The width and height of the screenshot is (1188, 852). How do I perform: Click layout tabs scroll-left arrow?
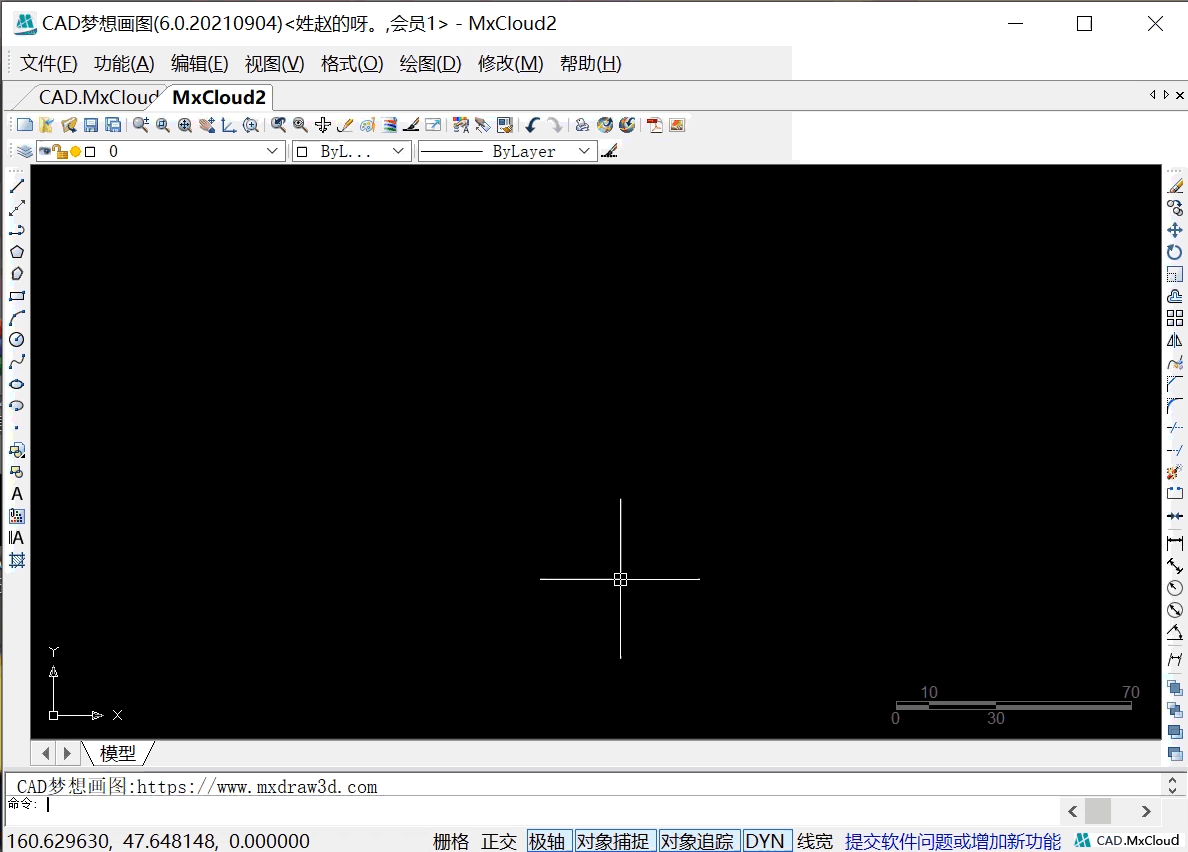pos(45,754)
